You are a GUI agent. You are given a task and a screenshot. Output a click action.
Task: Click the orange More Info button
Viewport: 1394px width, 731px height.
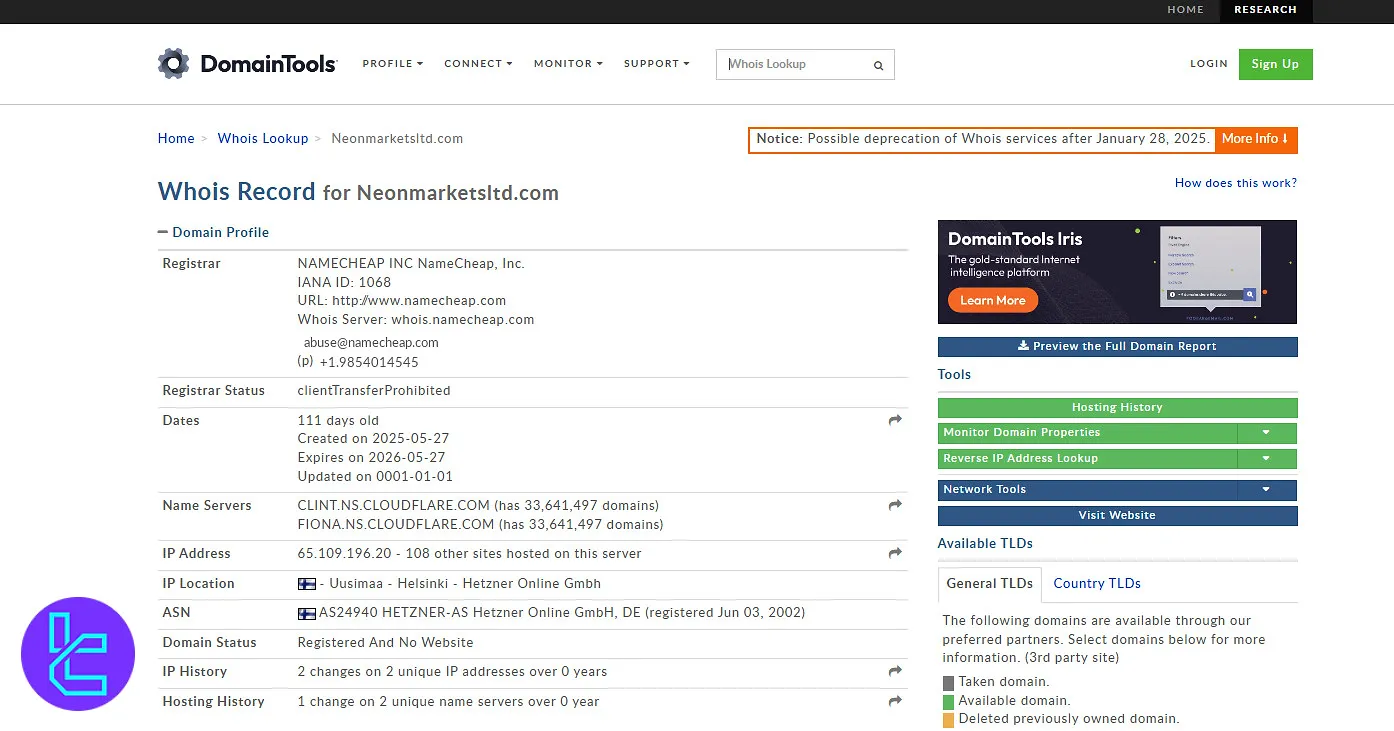click(x=1255, y=139)
